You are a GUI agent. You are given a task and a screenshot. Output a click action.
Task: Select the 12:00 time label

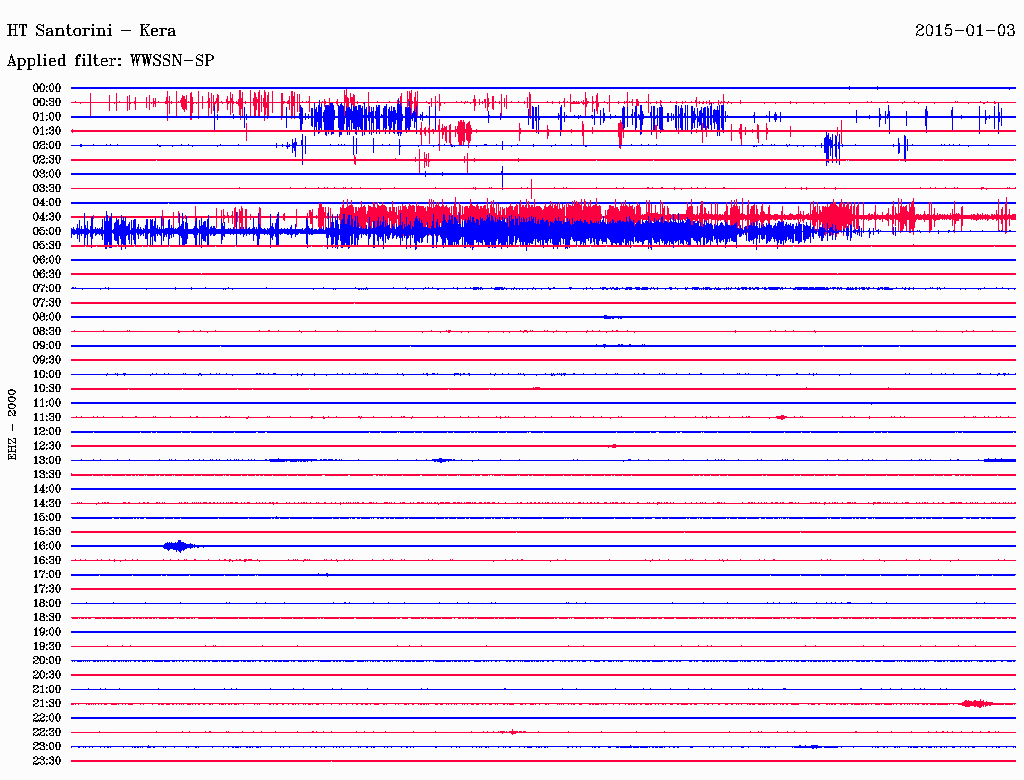pyautogui.click(x=47, y=431)
